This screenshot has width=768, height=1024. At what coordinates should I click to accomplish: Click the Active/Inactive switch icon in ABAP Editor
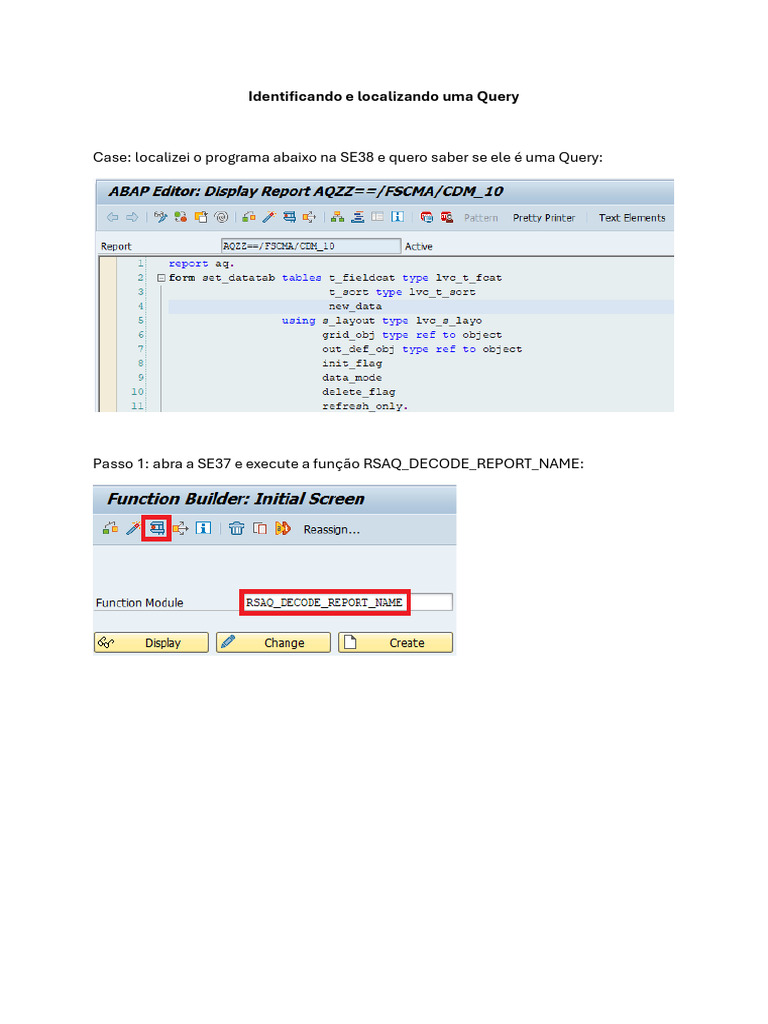tap(180, 217)
